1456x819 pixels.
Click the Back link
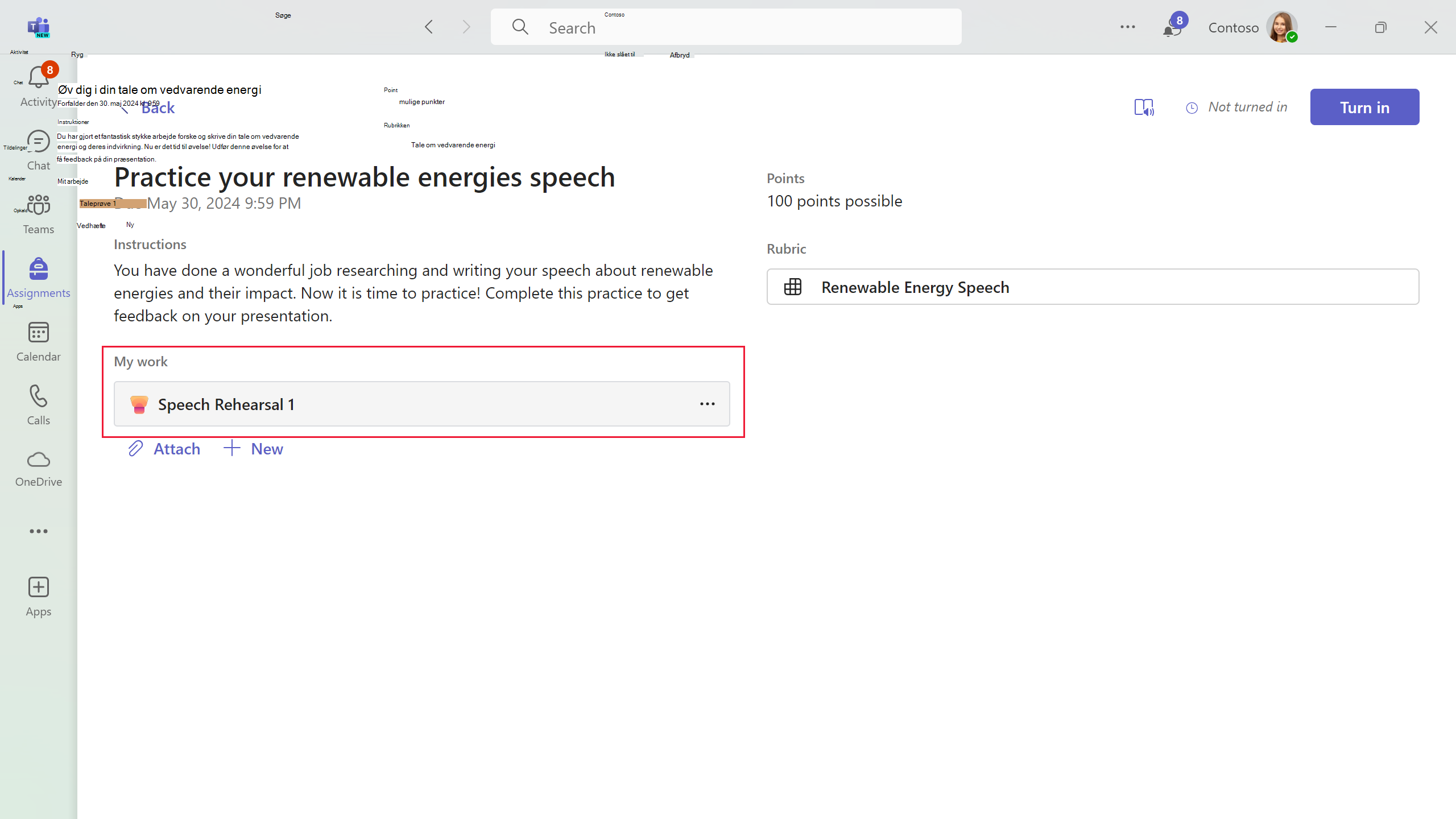point(158,108)
